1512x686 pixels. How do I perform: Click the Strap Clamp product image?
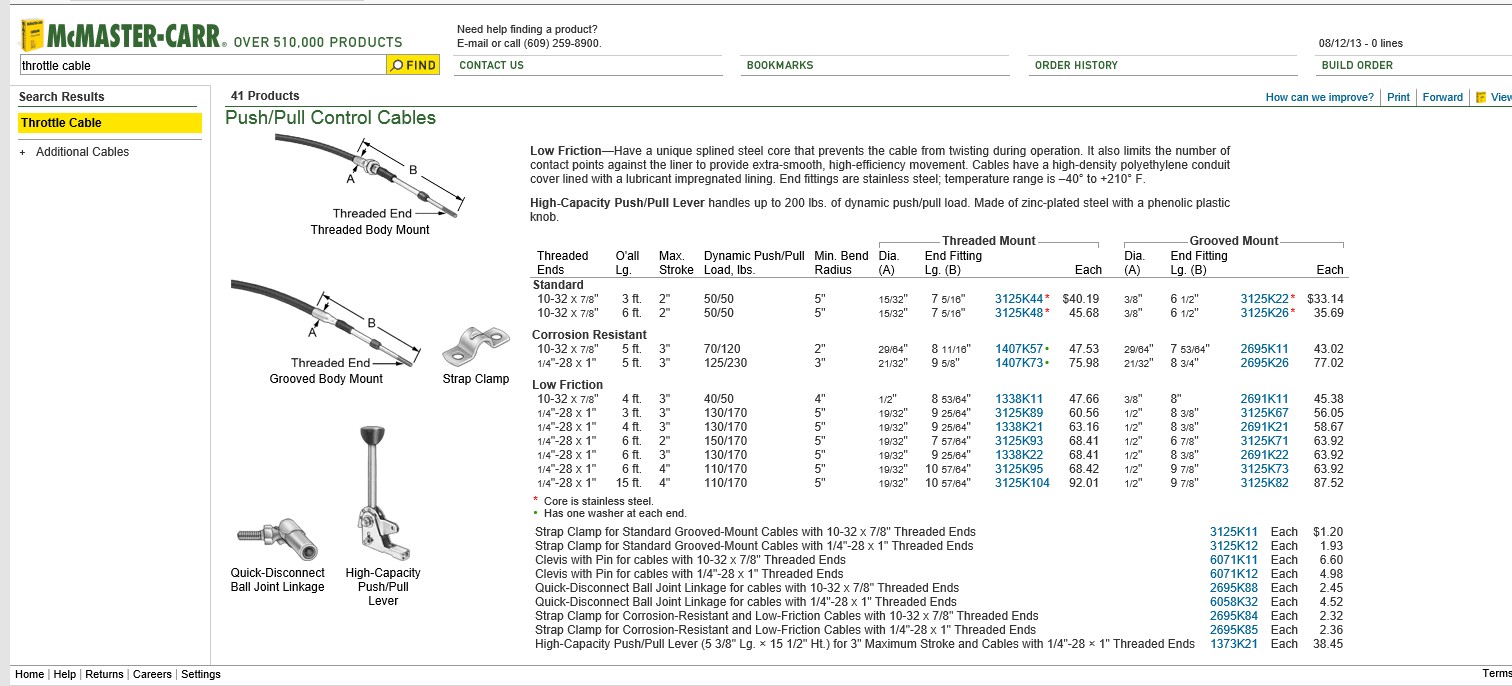pyautogui.click(x=475, y=346)
